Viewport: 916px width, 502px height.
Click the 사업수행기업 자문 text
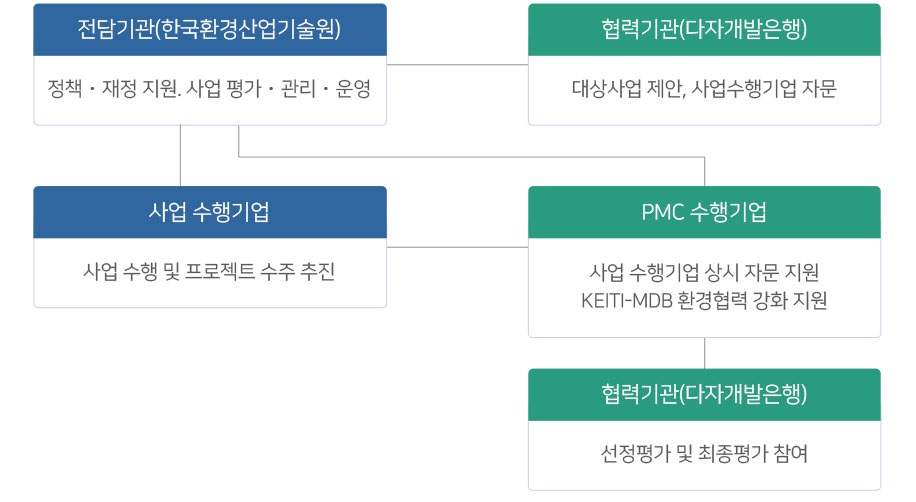(764, 89)
